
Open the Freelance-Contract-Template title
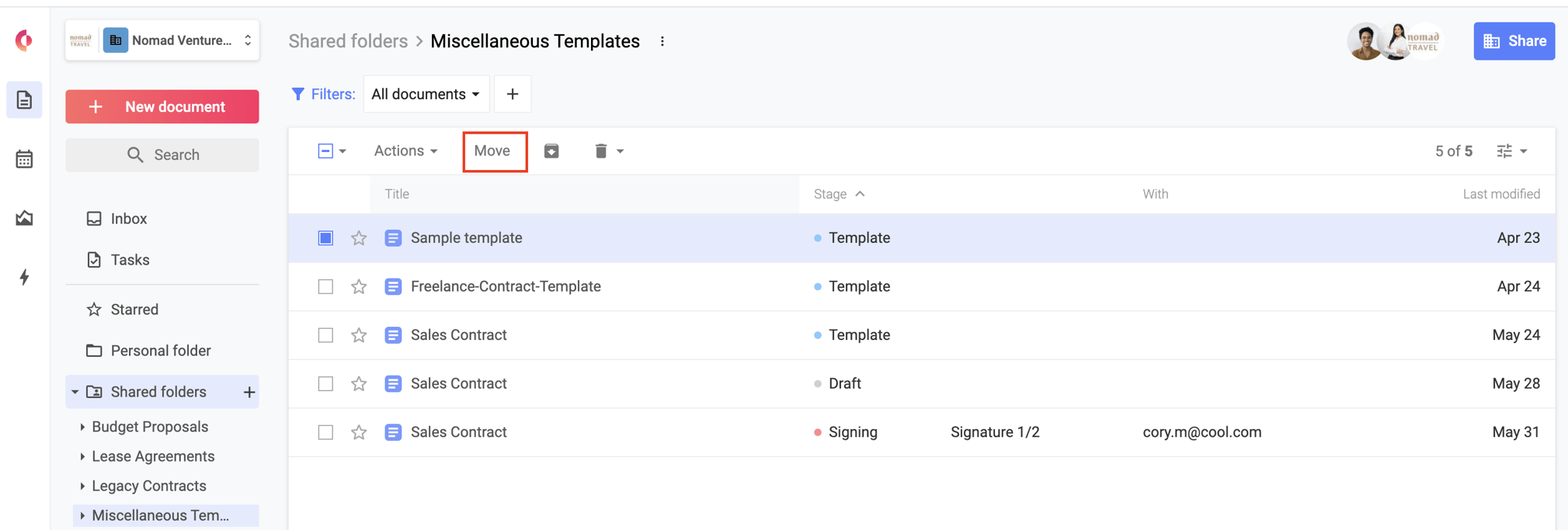(x=506, y=287)
